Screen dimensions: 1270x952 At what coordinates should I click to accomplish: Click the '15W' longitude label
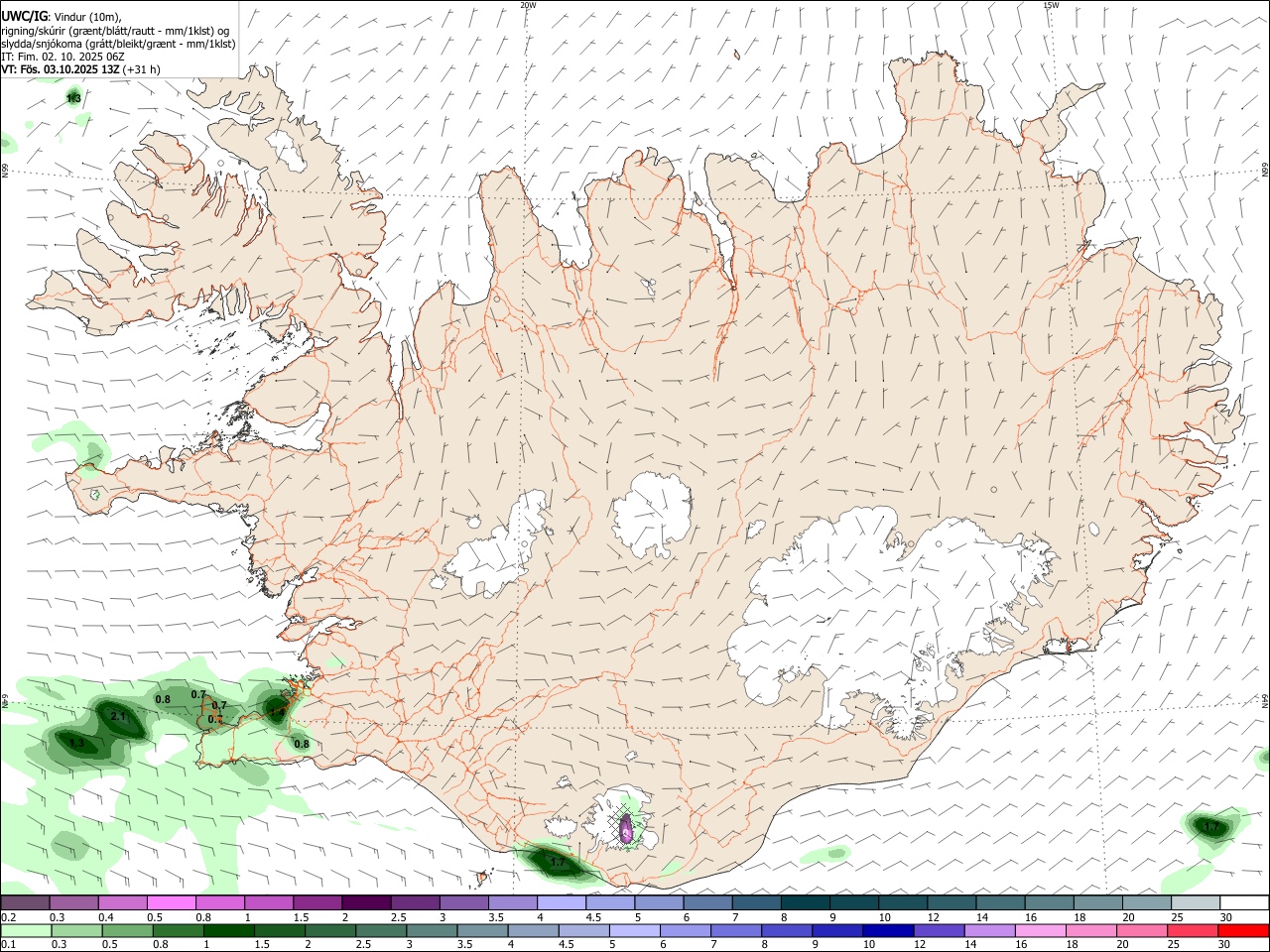pos(1051,5)
